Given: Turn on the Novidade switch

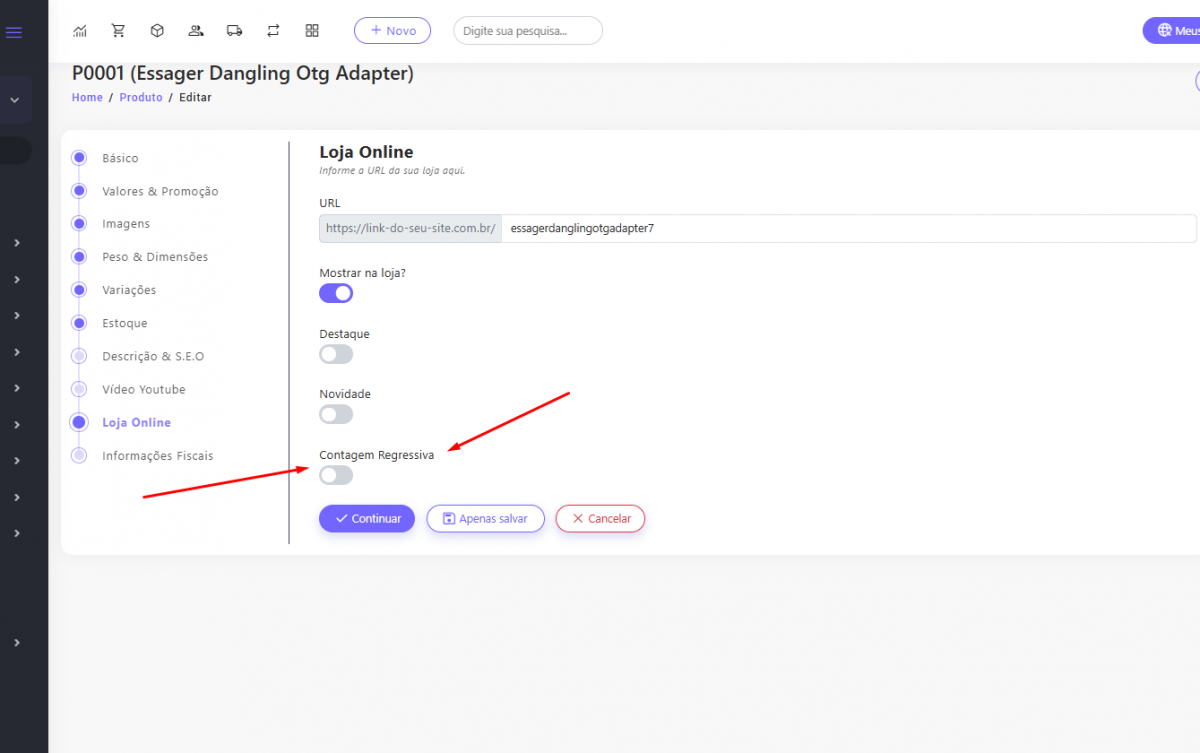Looking at the screenshot, I should (x=336, y=414).
